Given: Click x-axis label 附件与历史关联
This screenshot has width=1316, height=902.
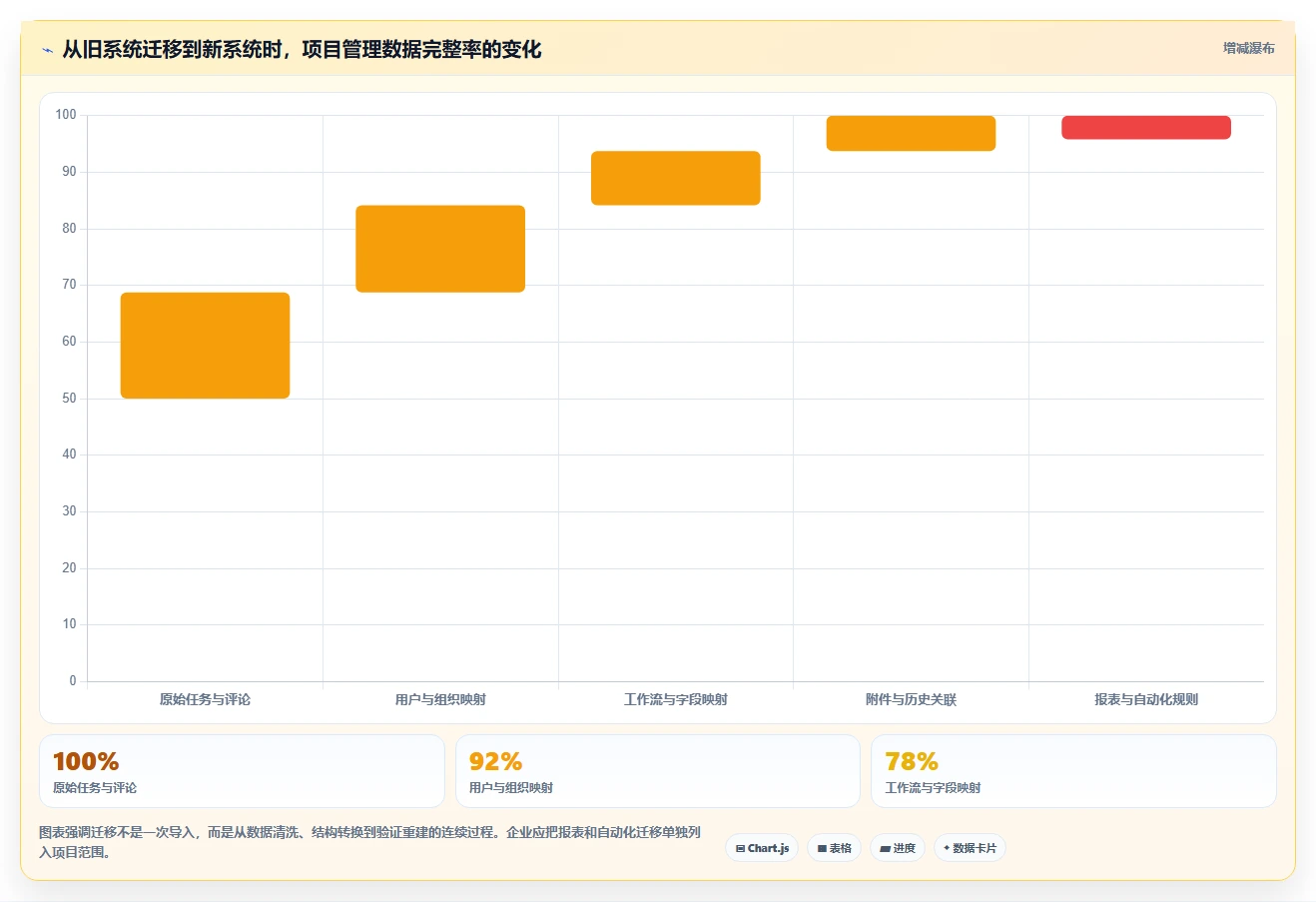Looking at the screenshot, I should click(x=911, y=699).
